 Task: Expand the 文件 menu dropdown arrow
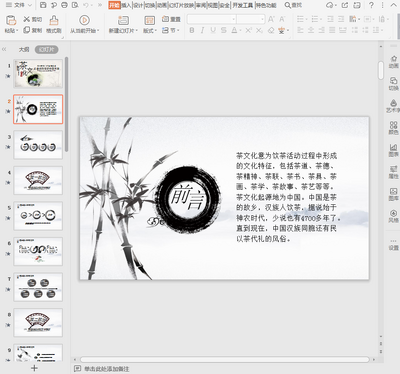point(30,5)
